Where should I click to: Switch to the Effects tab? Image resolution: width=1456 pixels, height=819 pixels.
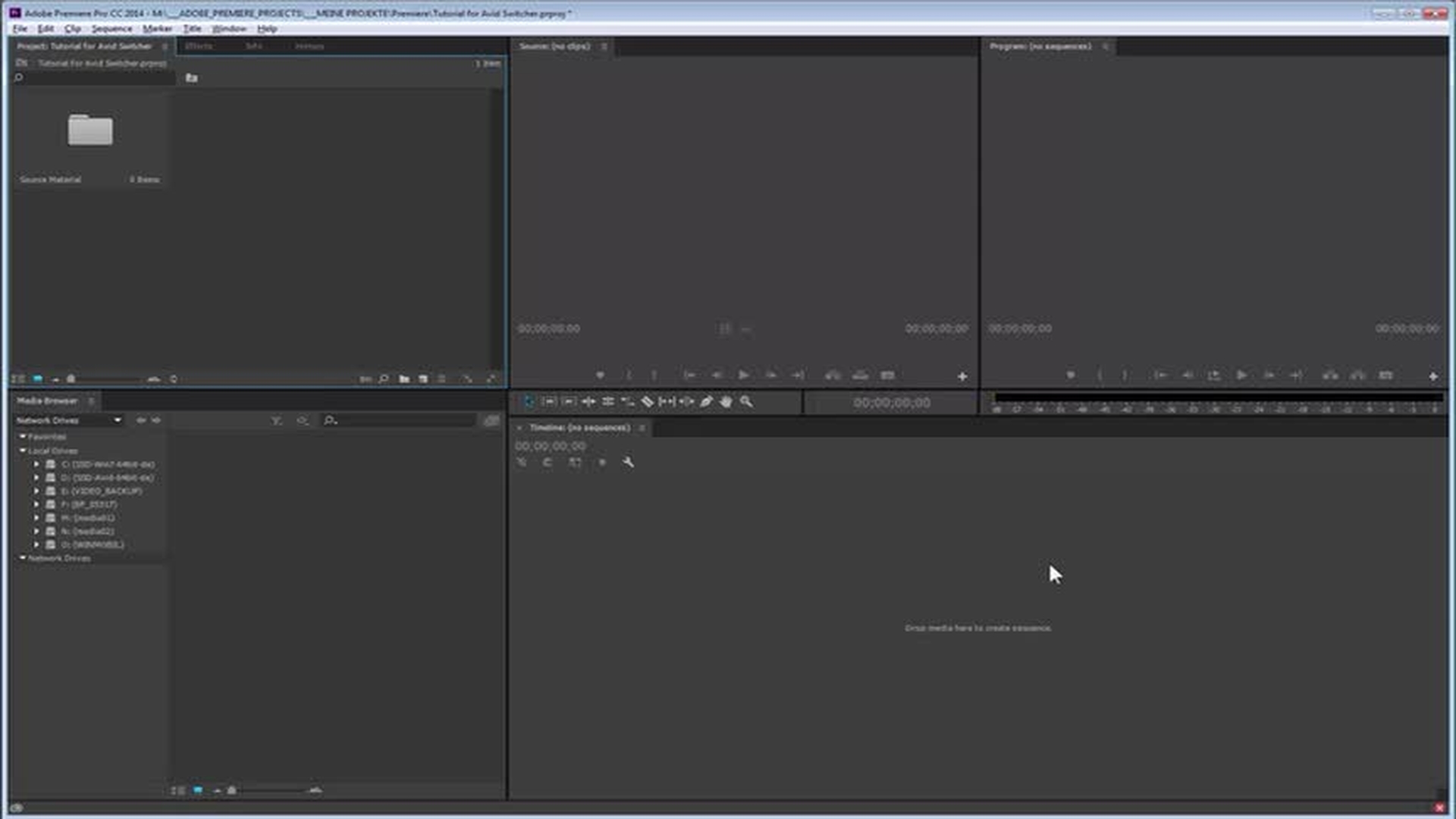pyautogui.click(x=199, y=46)
